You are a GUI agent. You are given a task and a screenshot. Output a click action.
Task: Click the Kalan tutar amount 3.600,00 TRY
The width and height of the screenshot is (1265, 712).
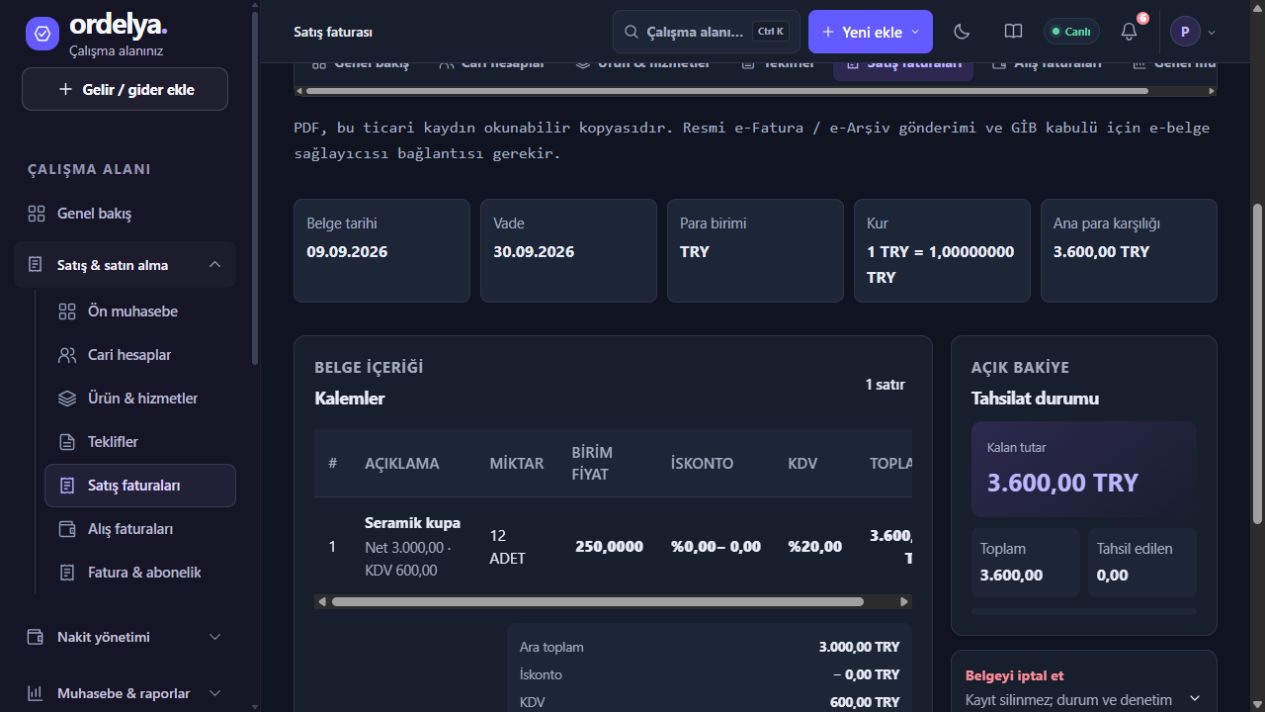(x=1063, y=483)
